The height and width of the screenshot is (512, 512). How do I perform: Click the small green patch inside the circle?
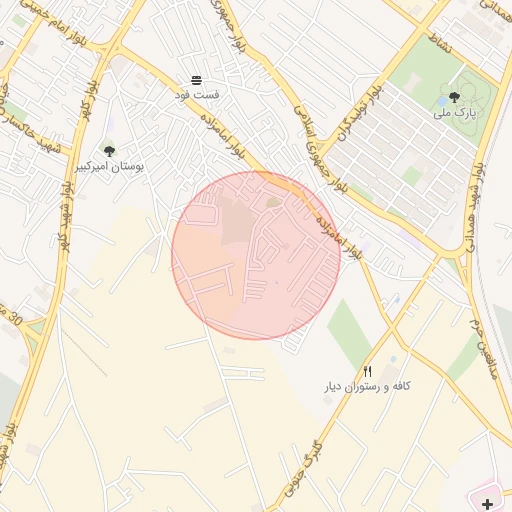pos(273,202)
